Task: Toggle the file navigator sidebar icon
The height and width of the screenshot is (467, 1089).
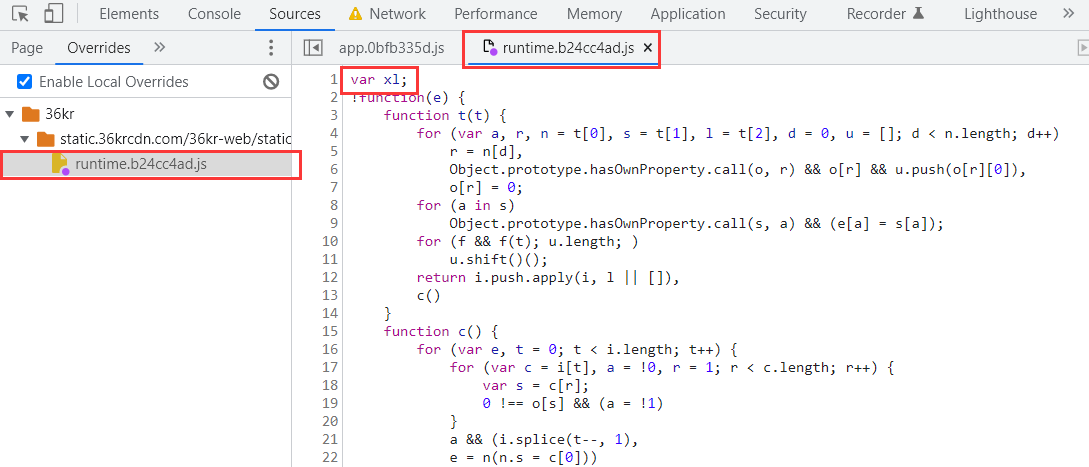Action: point(313,48)
